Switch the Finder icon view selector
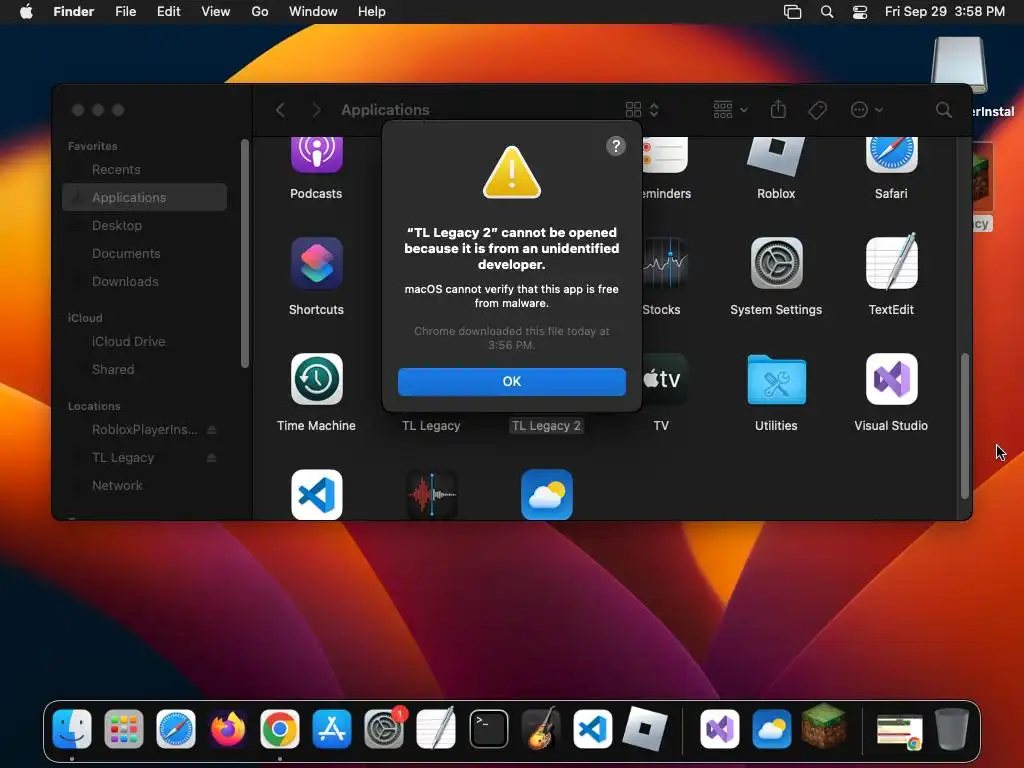This screenshot has width=1024, height=768. pyautogui.click(x=642, y=110)
